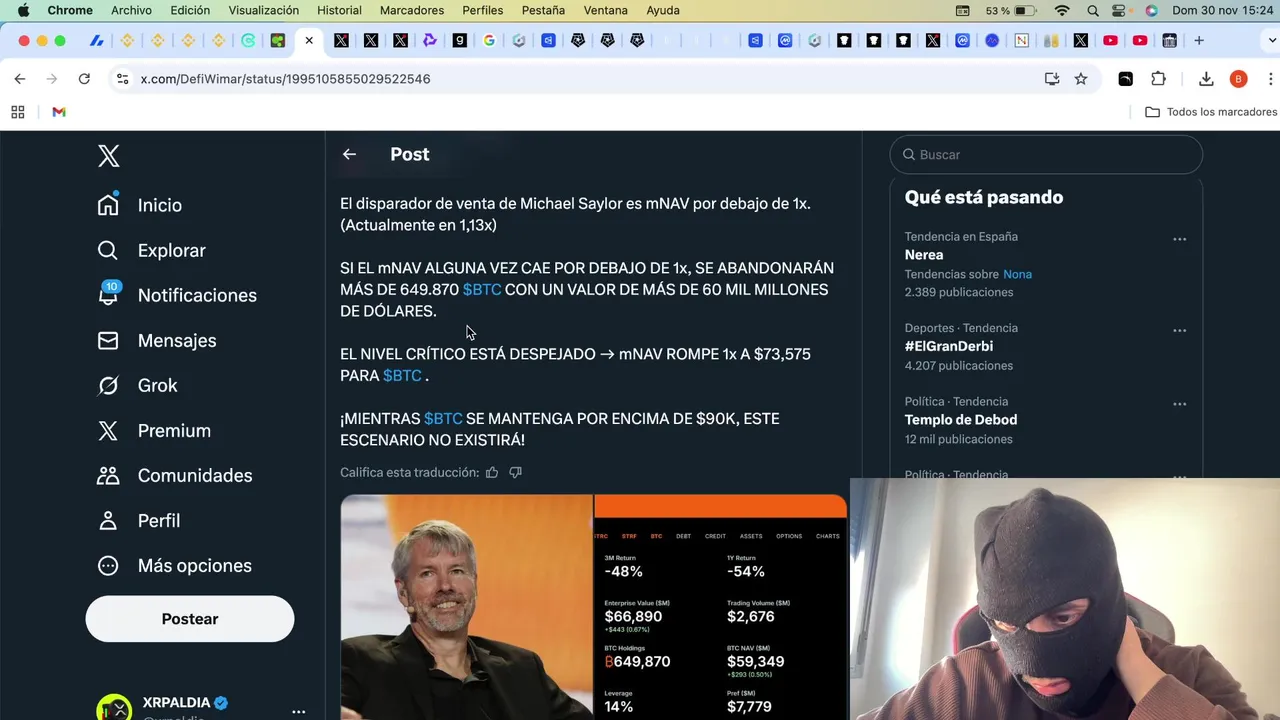
Task: Open options for Templo de Debod trend
Action: click(1180, 404)
